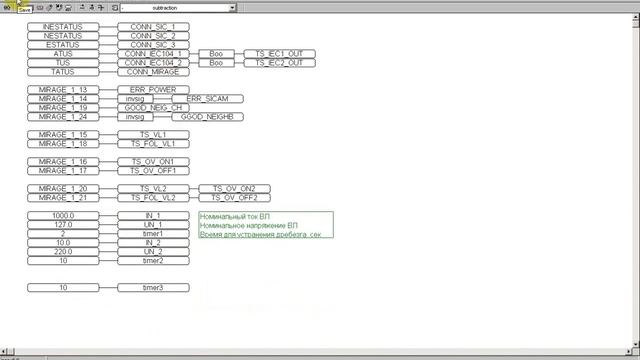Select the MIRAGE_1_14 block
640x360 pixels.
(x=63, y=99)
